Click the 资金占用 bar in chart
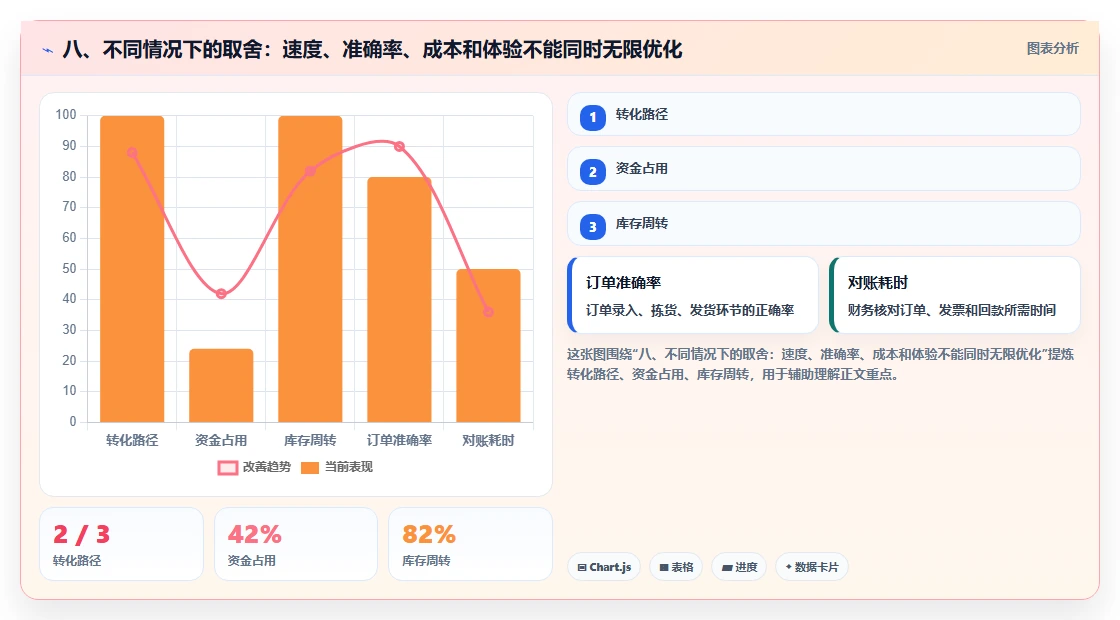 click(x=221, y=386)
